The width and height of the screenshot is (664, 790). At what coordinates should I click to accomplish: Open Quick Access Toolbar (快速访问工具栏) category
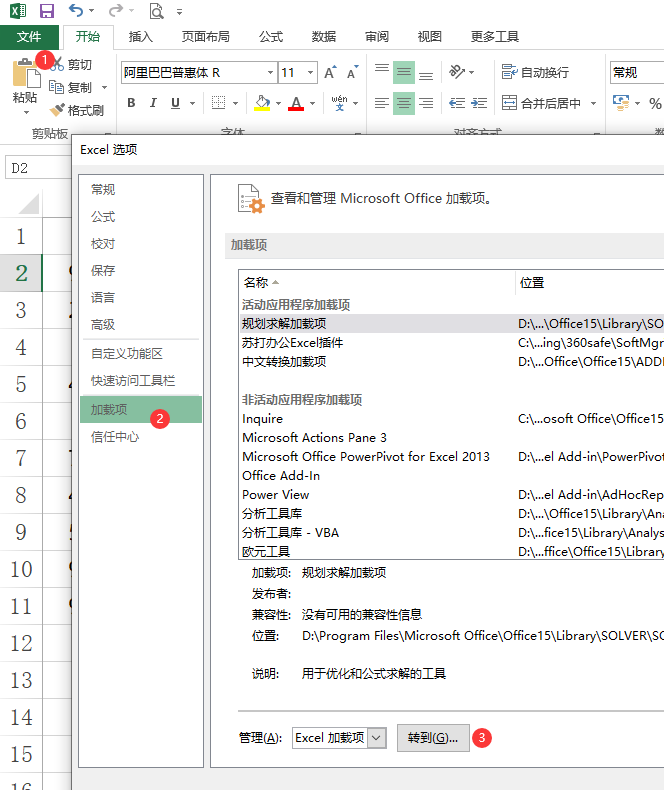click(141, 381)
